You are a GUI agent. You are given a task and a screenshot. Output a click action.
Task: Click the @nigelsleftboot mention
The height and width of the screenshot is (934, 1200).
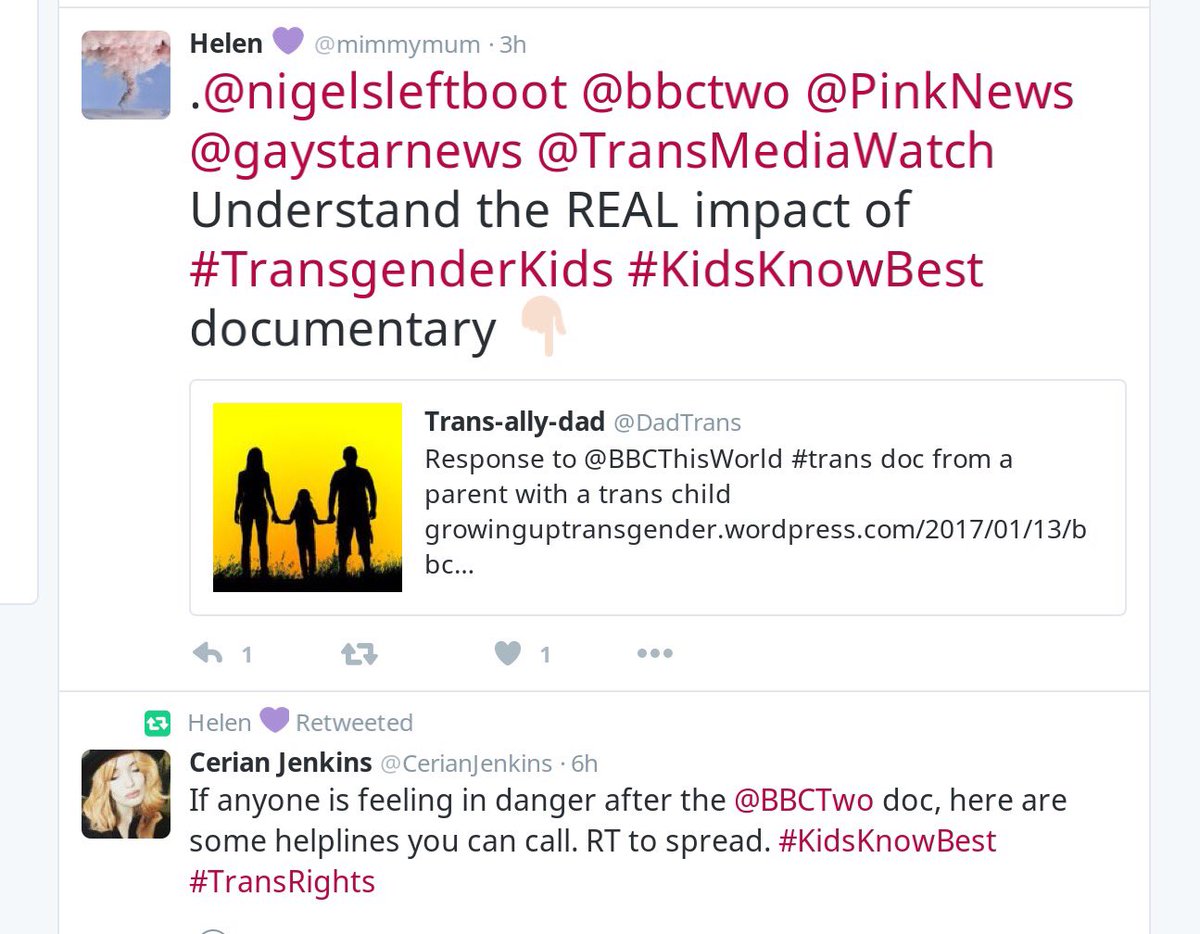pos(384,92)
